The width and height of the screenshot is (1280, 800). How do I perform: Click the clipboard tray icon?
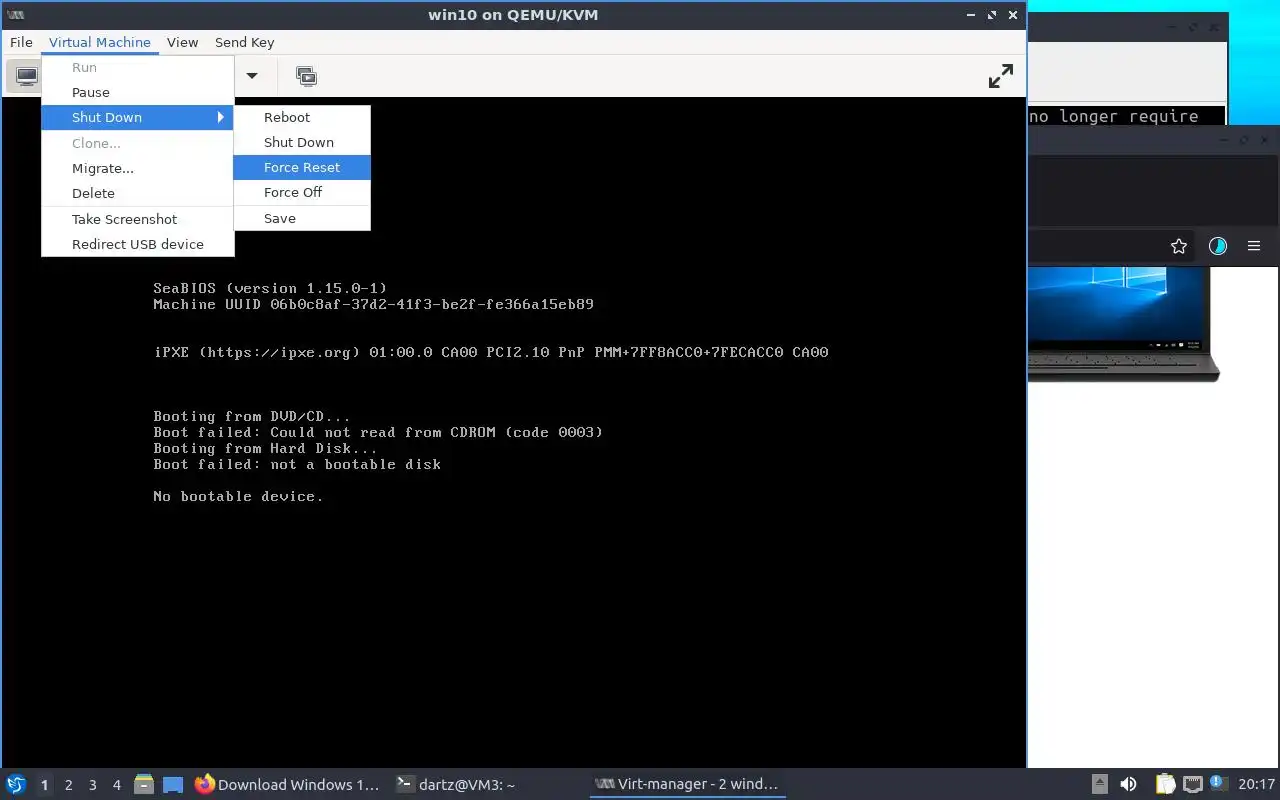(x=1165, y=784)
